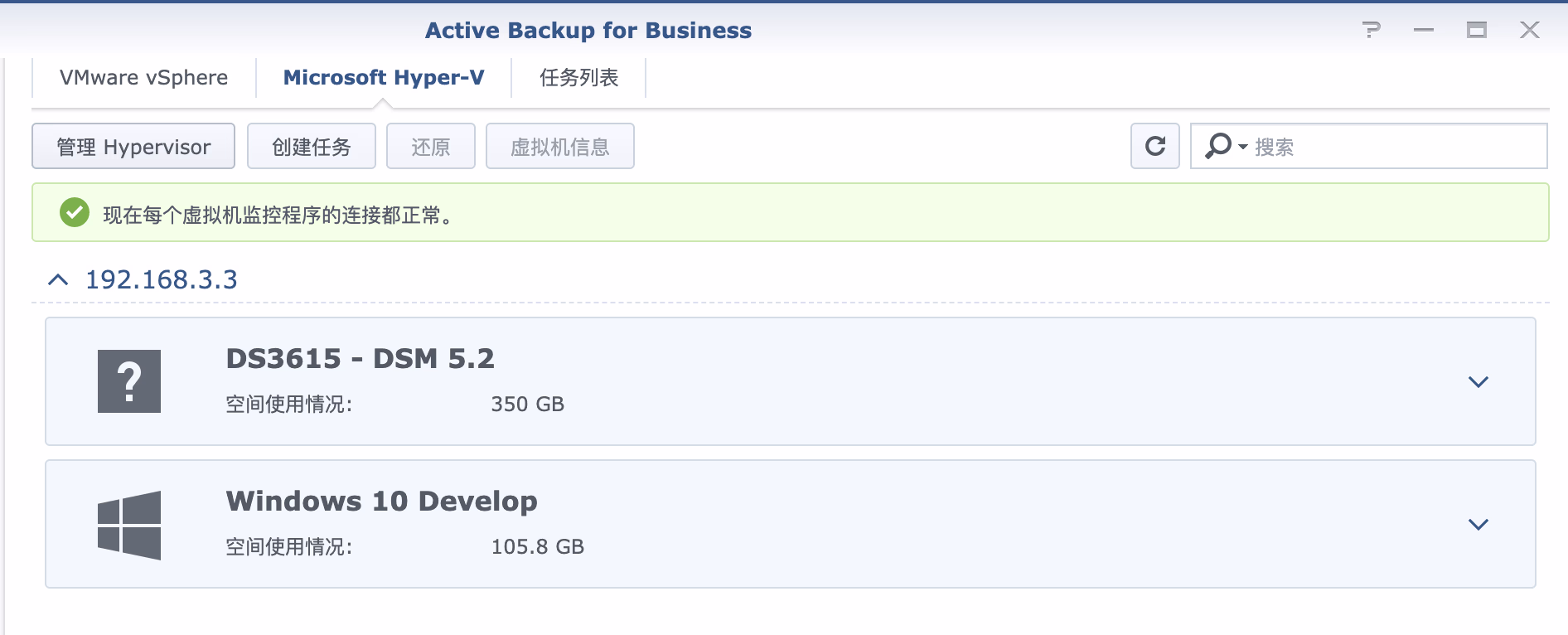Open the search filter magnifier dropdown
This screenshot has width=1568, height=635.
1225,146
